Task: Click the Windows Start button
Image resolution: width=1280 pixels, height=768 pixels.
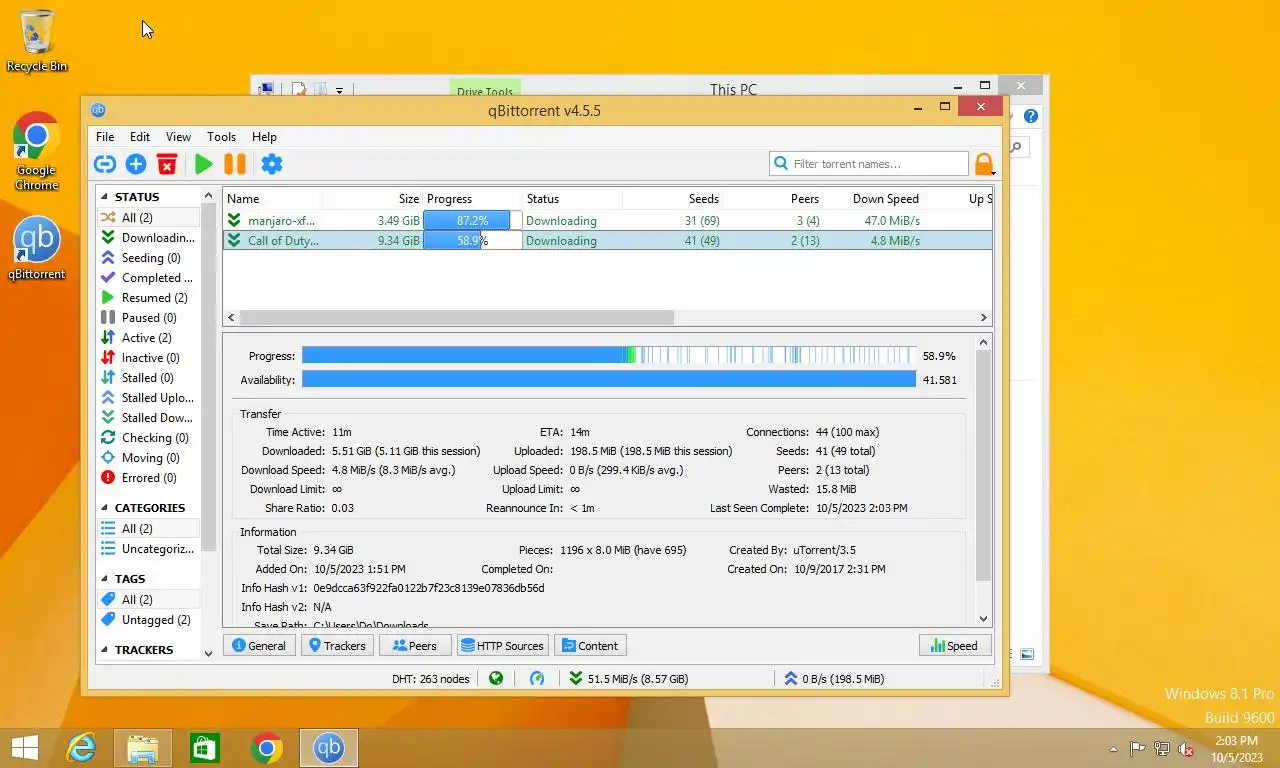Action: pyautogui.click(x=24, y=748)
